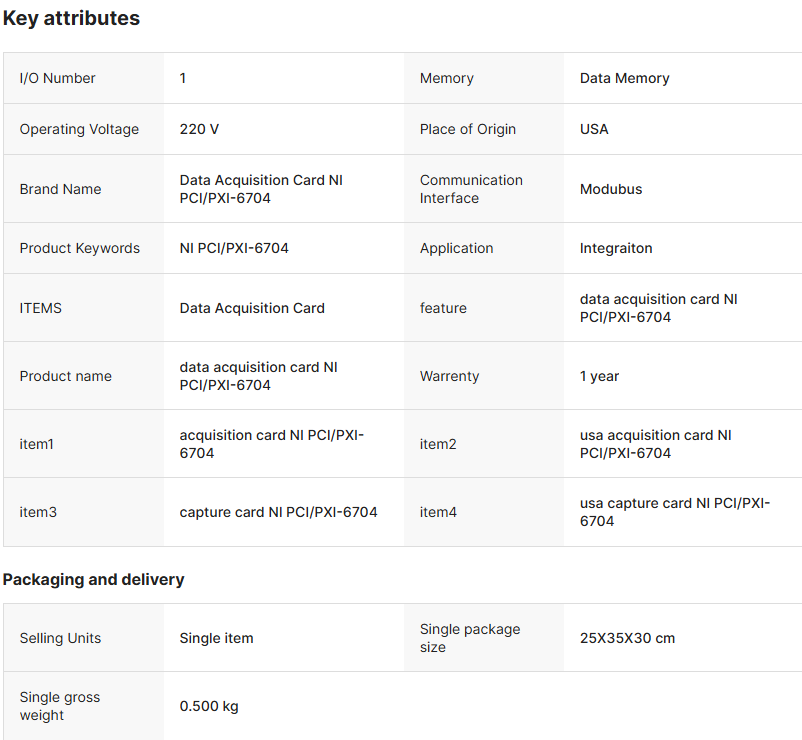This screenshot has height=740, width=802.
Task: Click the Application value Integraiton
Action: pyautogui.click(x=616, y=248)
